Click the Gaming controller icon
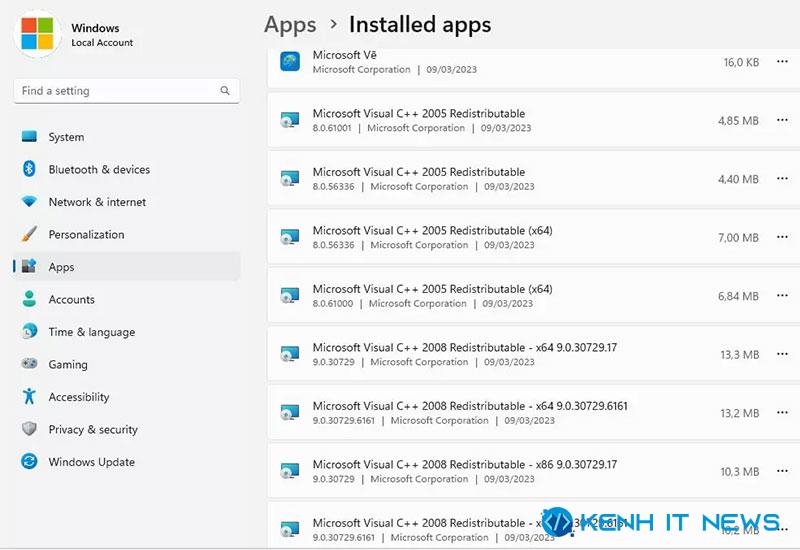The image size is (800, 550). 29,364
